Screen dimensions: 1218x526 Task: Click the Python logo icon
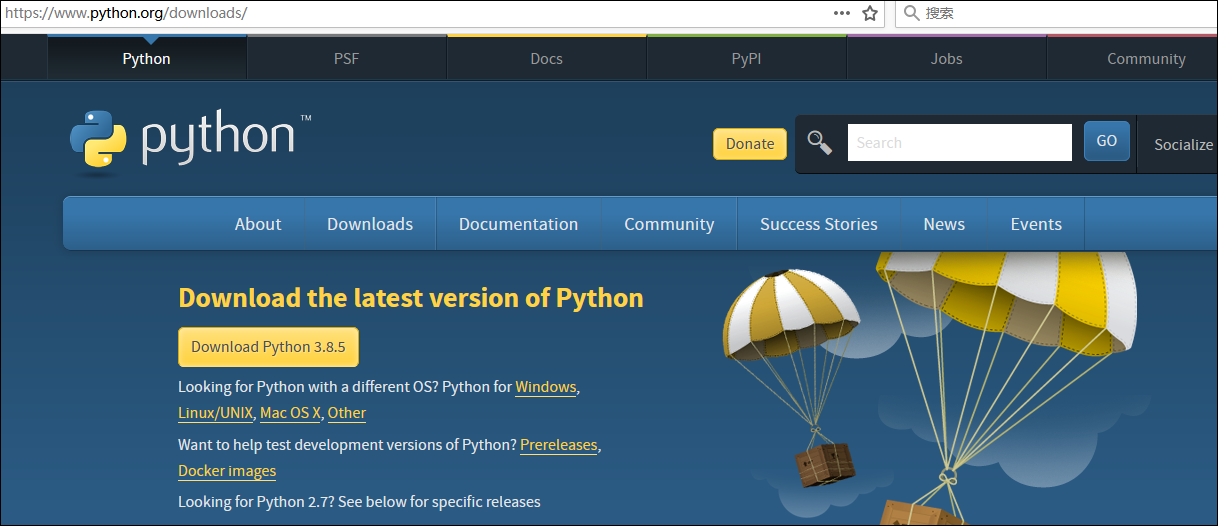[x=98, y=138]
